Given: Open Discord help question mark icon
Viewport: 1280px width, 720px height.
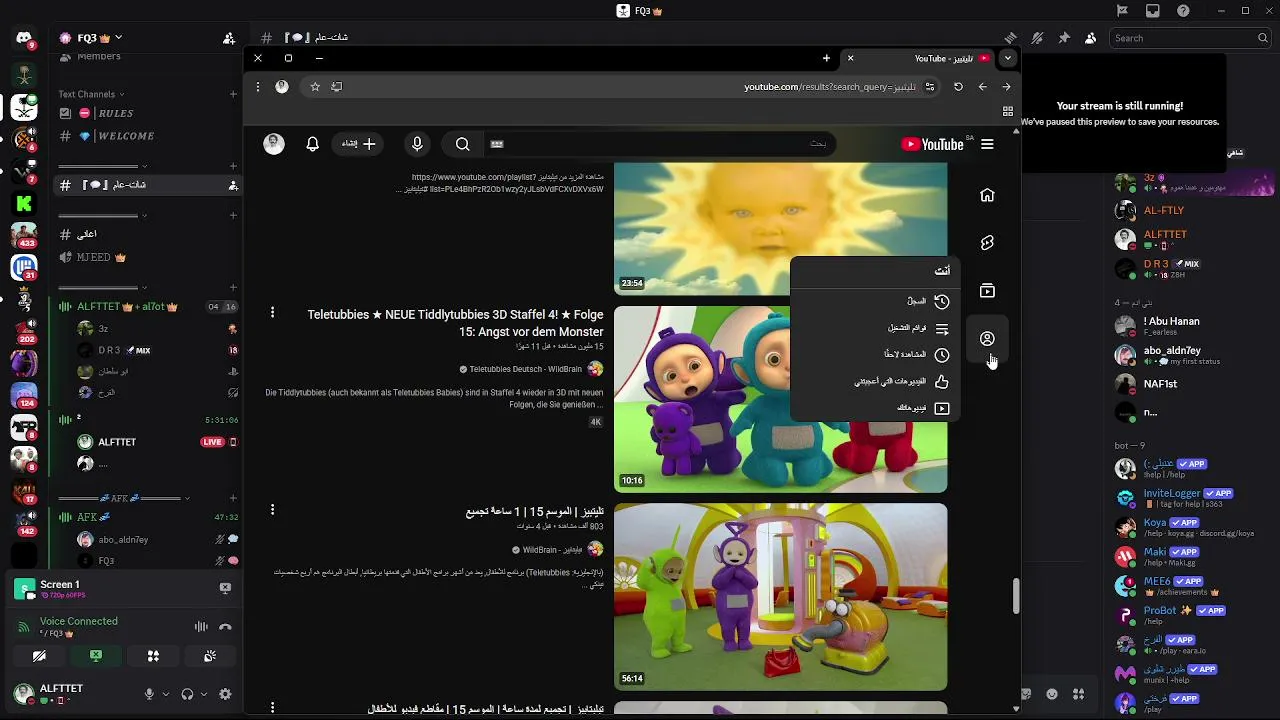Looking at the screenshot, I should tap(1184, 11).
